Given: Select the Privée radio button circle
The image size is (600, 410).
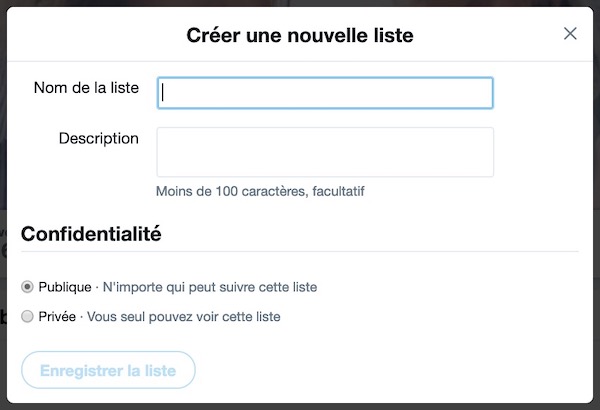Looking at the screenshot, I should pos(27,317).
